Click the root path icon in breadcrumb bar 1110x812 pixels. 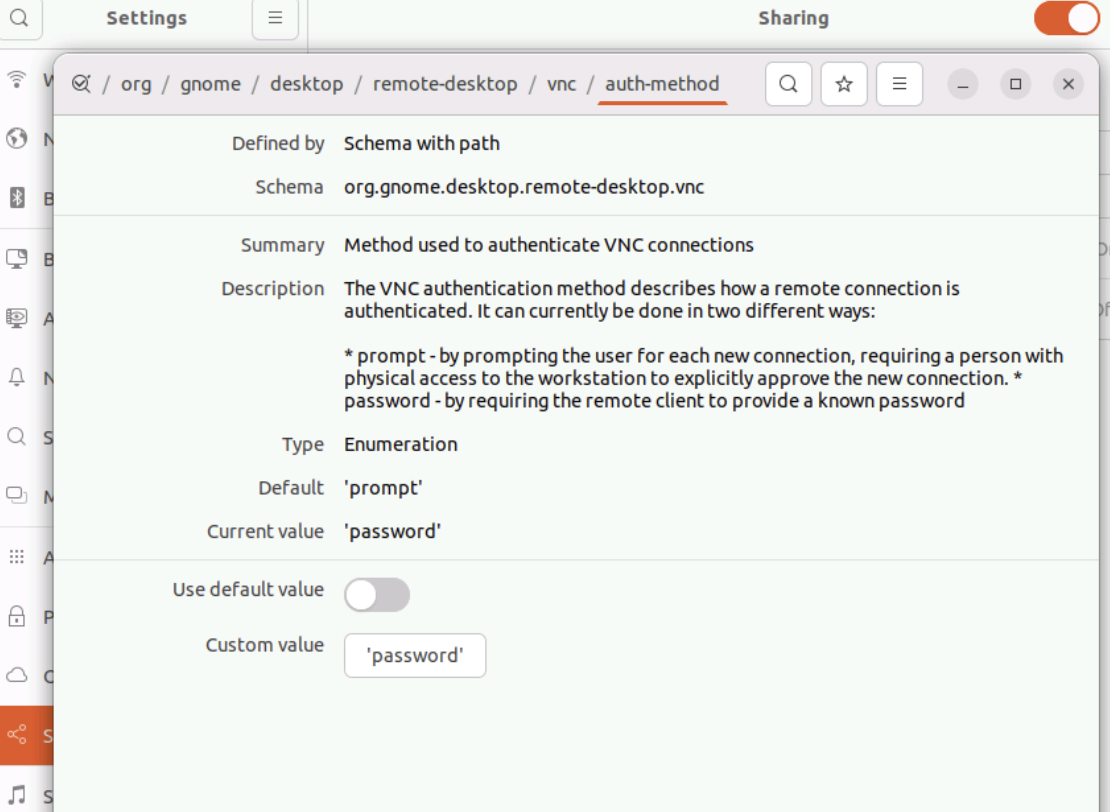(81, 84)
